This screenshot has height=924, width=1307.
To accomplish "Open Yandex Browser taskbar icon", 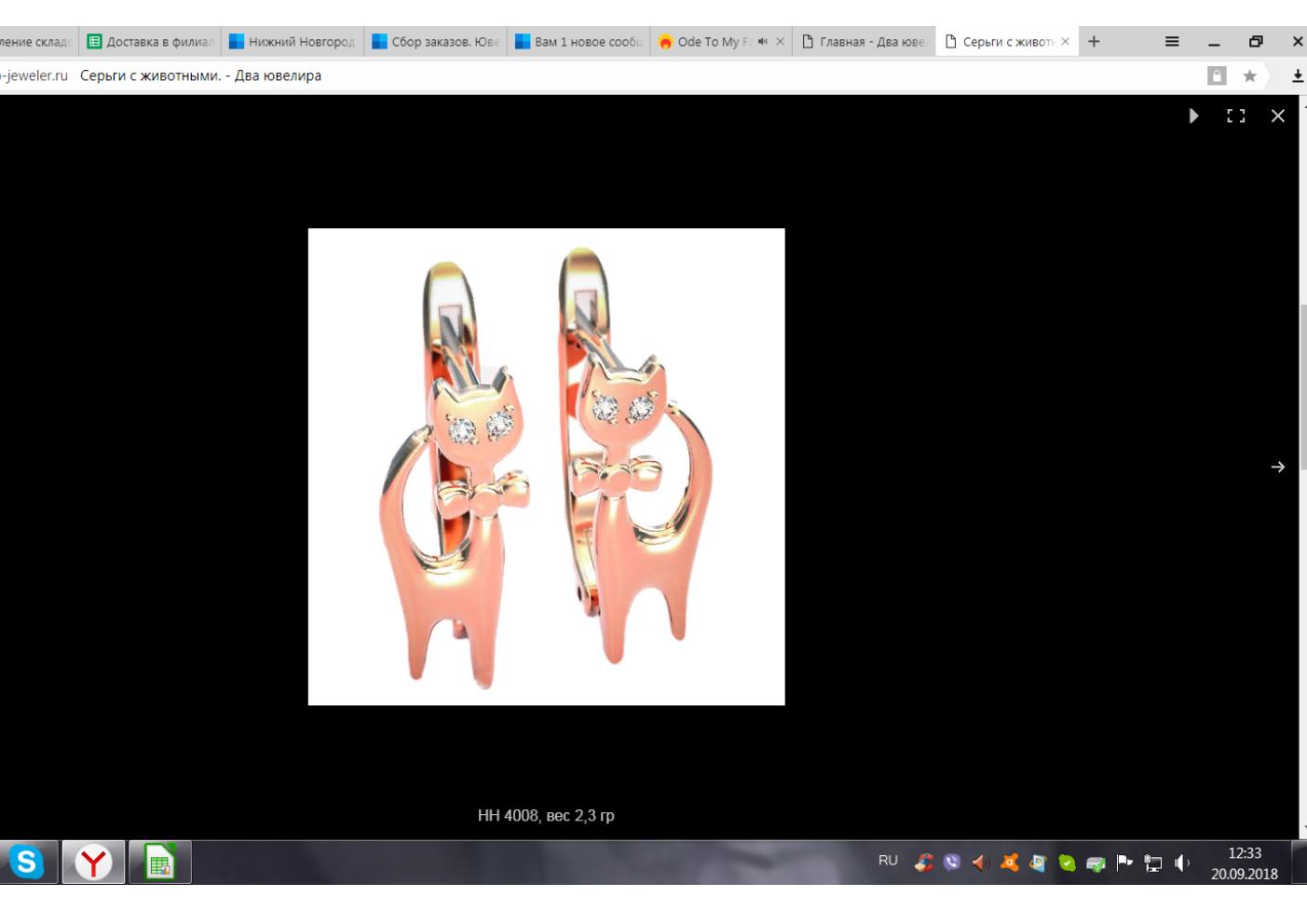I will tap(92, 863).
